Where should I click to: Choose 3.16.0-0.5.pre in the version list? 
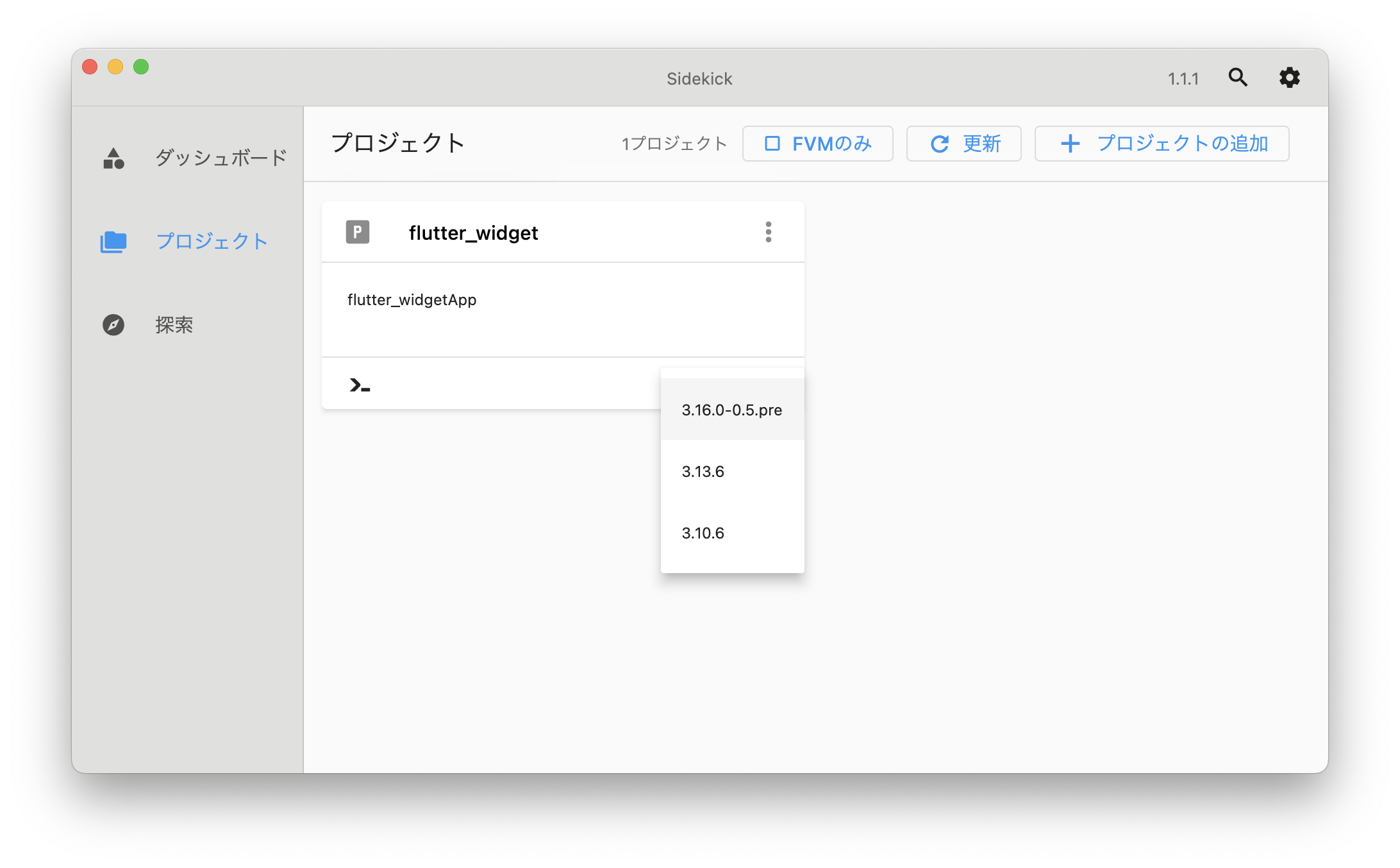pos(731,410)
